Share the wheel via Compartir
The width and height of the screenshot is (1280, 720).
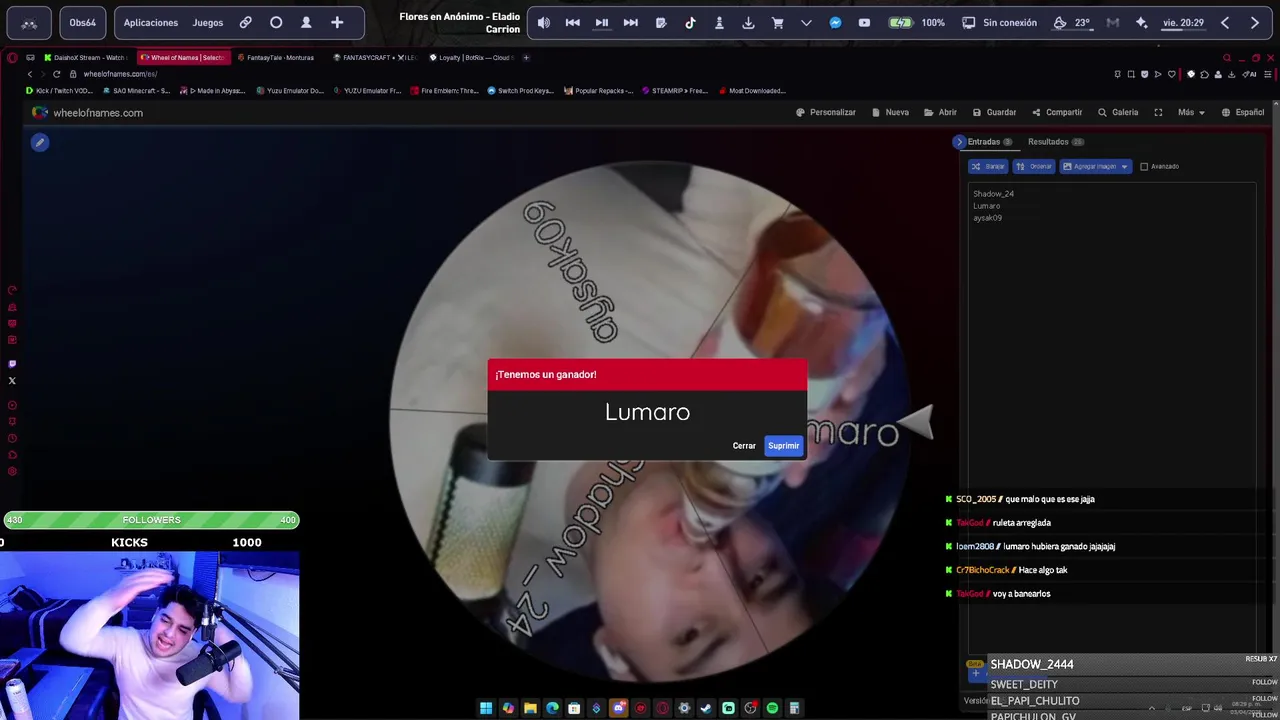(1056, 113)
